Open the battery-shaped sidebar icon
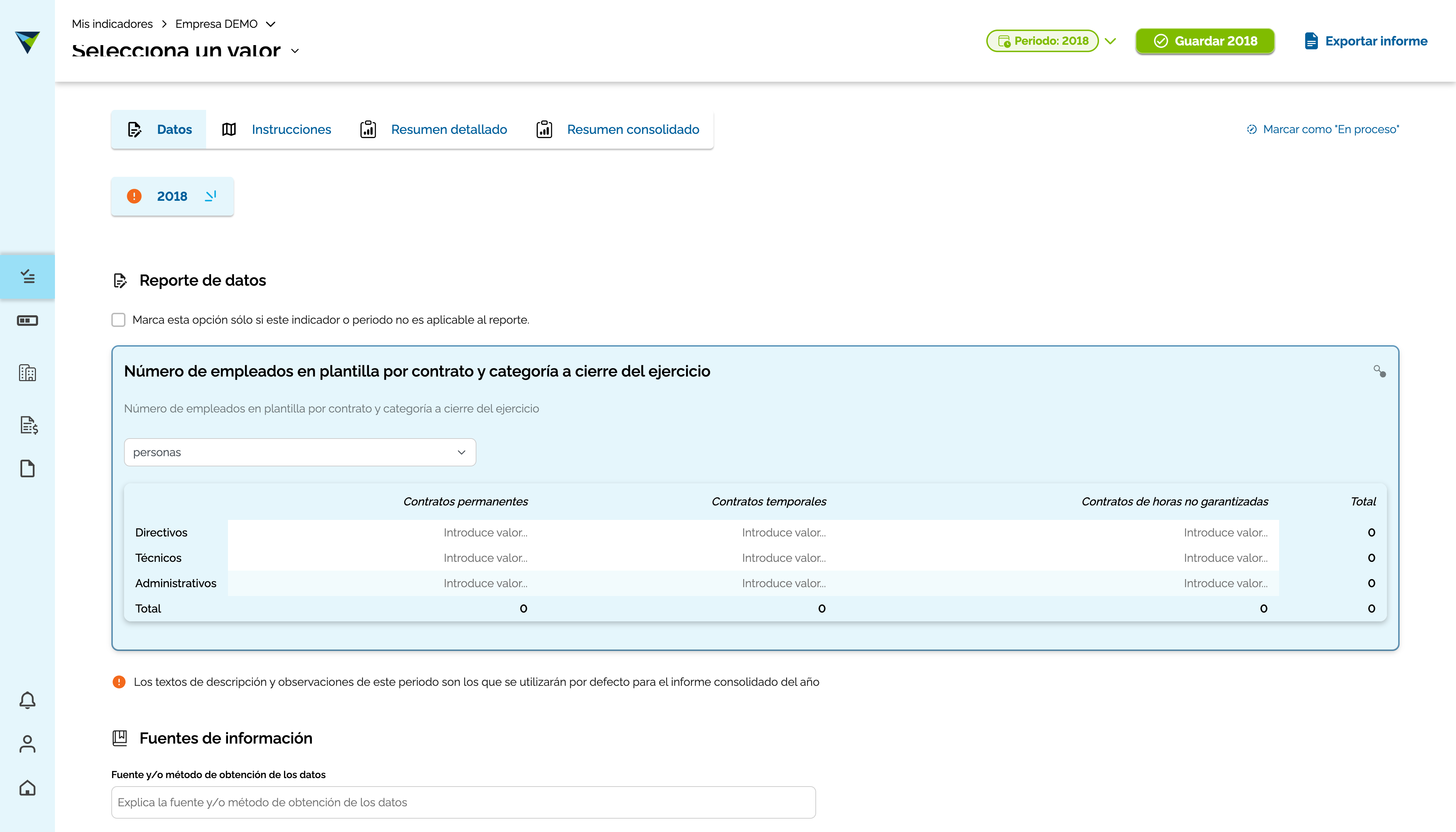 point(27,321)
